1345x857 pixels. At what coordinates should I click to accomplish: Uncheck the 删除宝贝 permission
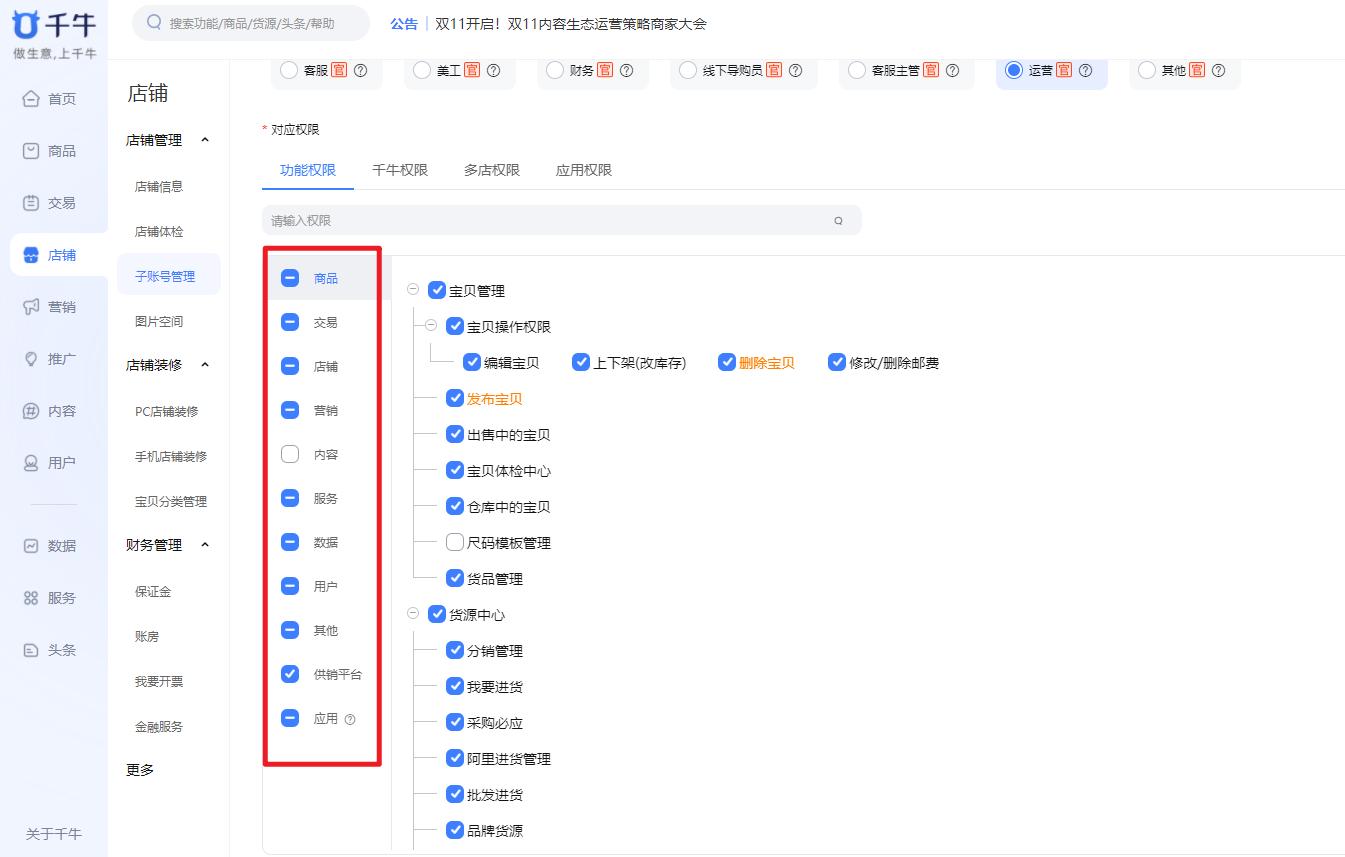(727, 362)
